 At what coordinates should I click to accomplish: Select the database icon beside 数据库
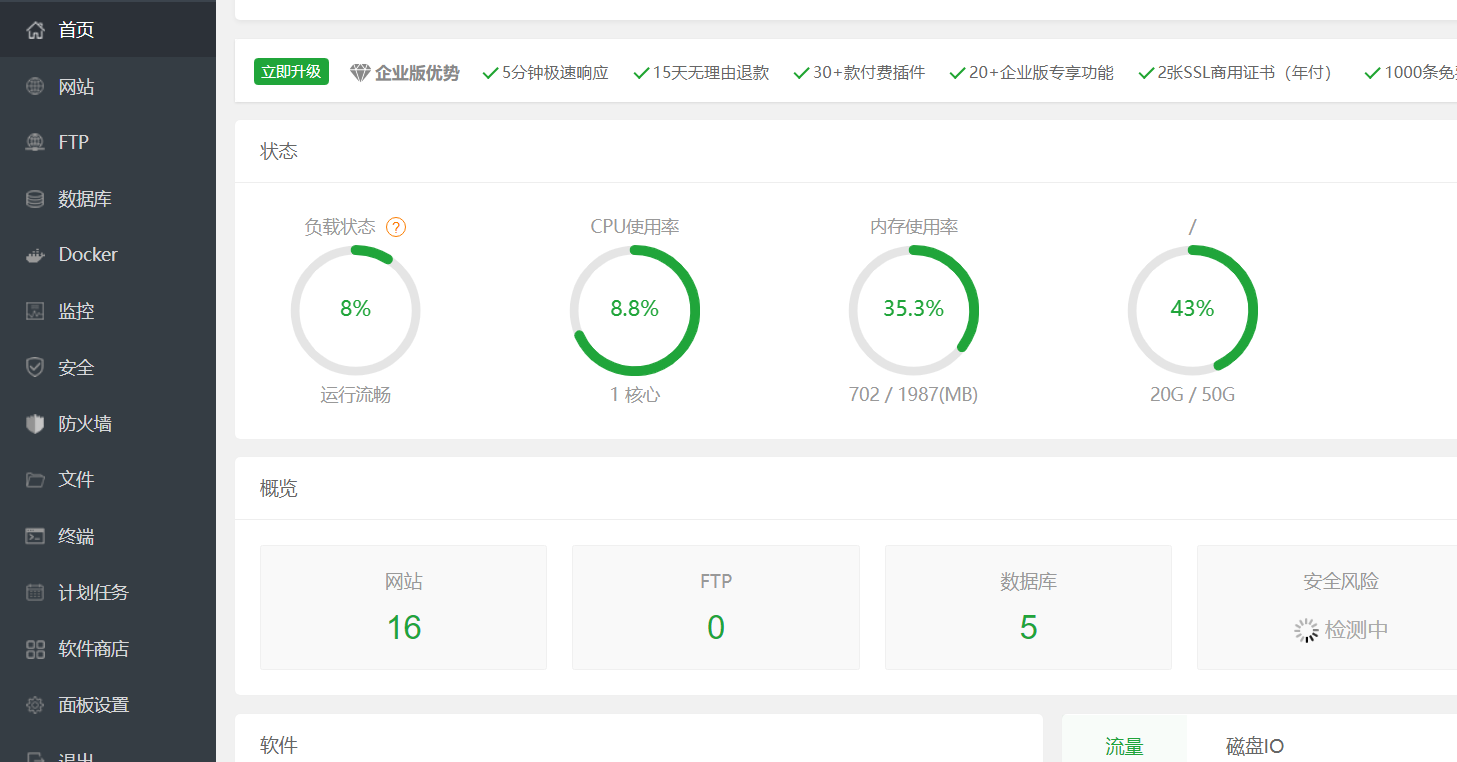35,199
